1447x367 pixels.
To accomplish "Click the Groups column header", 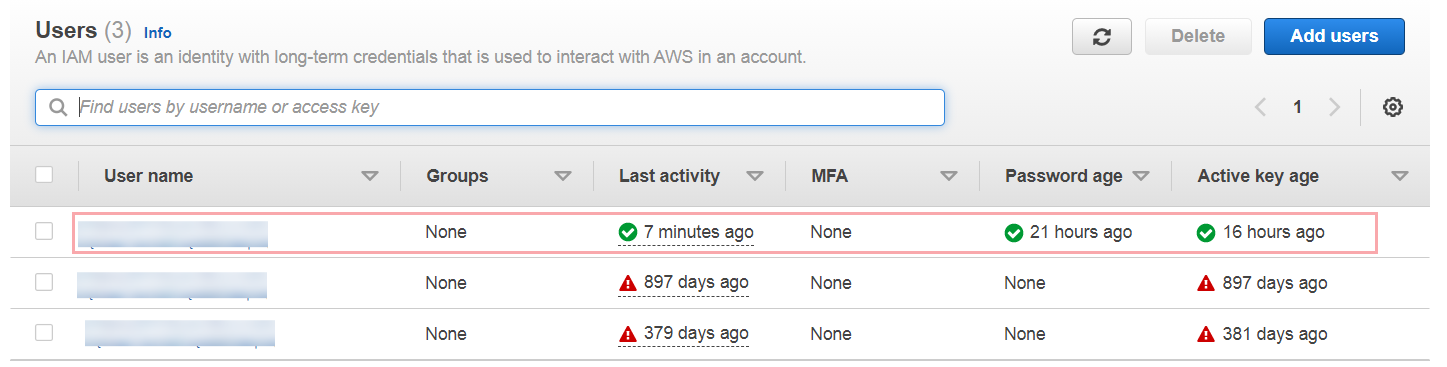I will [457, 176].
